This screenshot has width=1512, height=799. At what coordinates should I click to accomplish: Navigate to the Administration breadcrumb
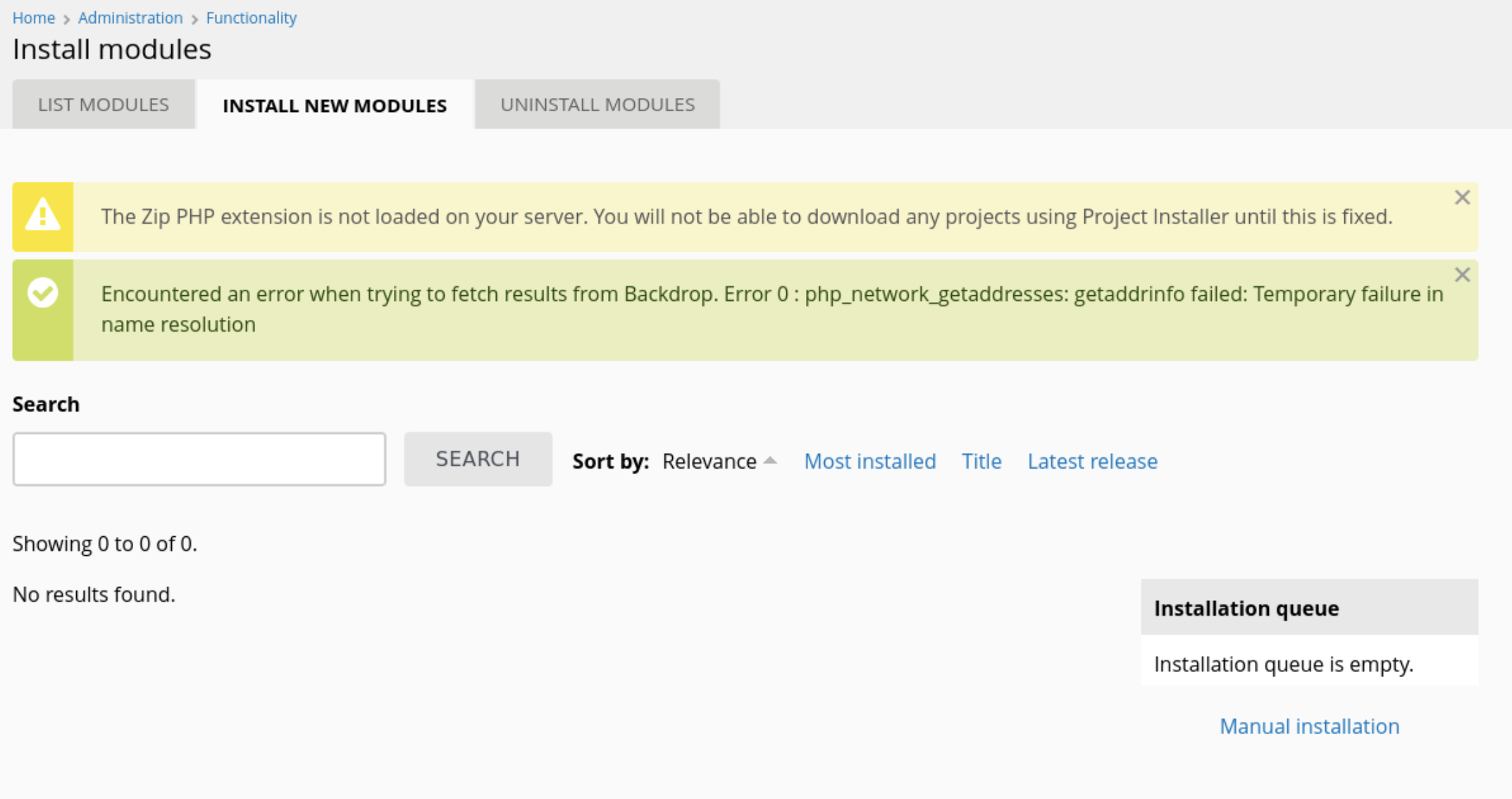pyautogui.click(x=130, y=18)
